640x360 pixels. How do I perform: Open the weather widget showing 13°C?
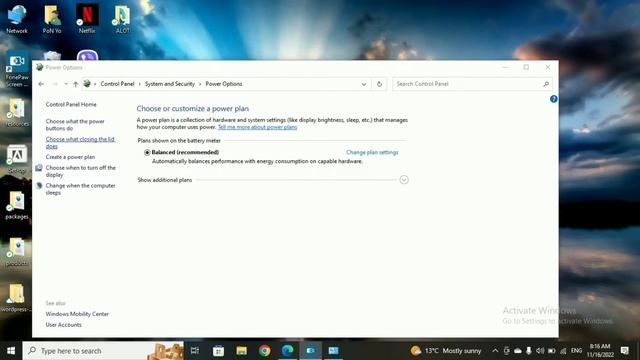tap(446, 351)
